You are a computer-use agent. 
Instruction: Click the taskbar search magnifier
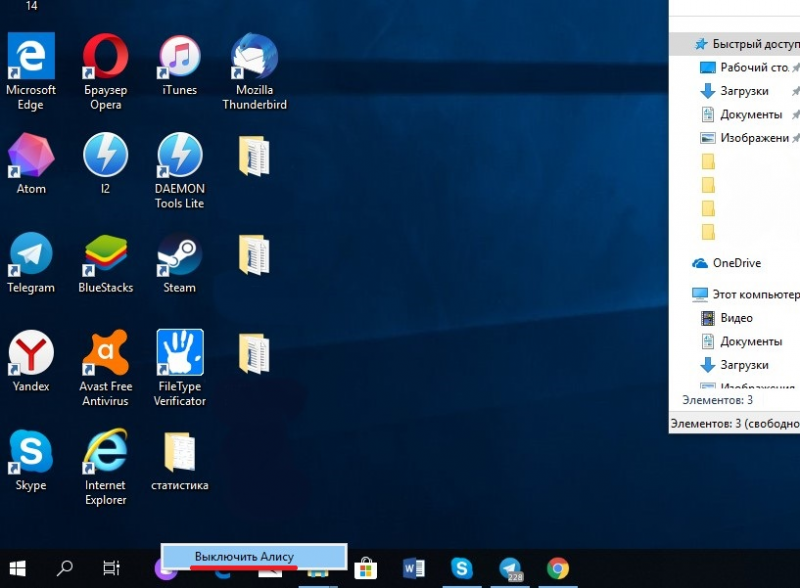pyautogui.click(x=64, y=568)
